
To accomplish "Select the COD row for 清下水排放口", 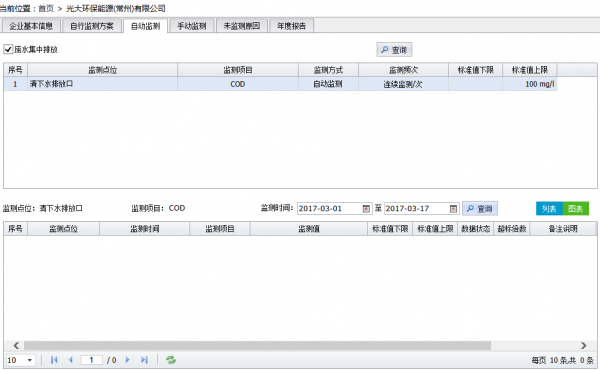I will 280,84.
